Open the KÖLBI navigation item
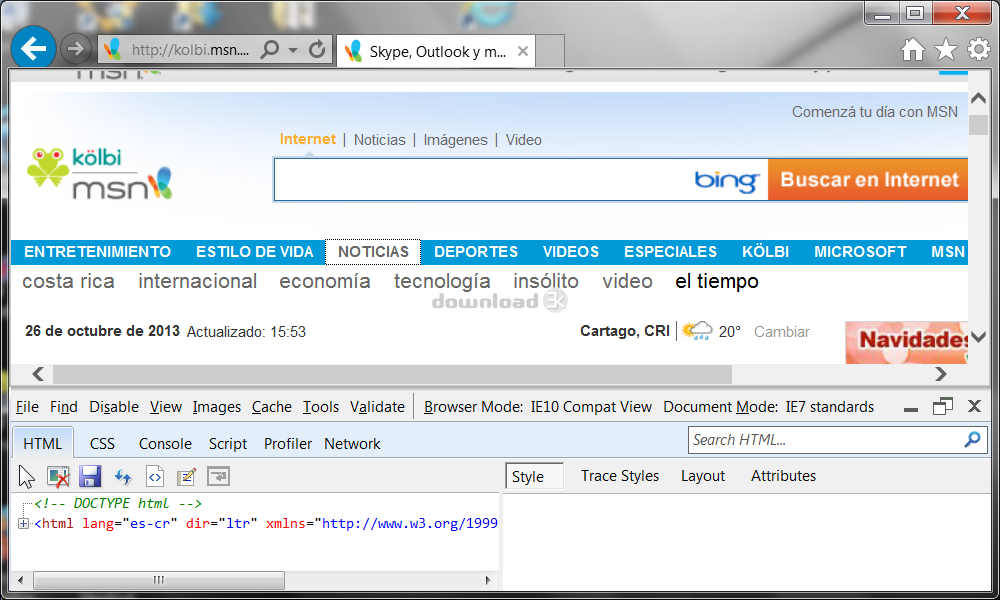 tap(765, 252)
